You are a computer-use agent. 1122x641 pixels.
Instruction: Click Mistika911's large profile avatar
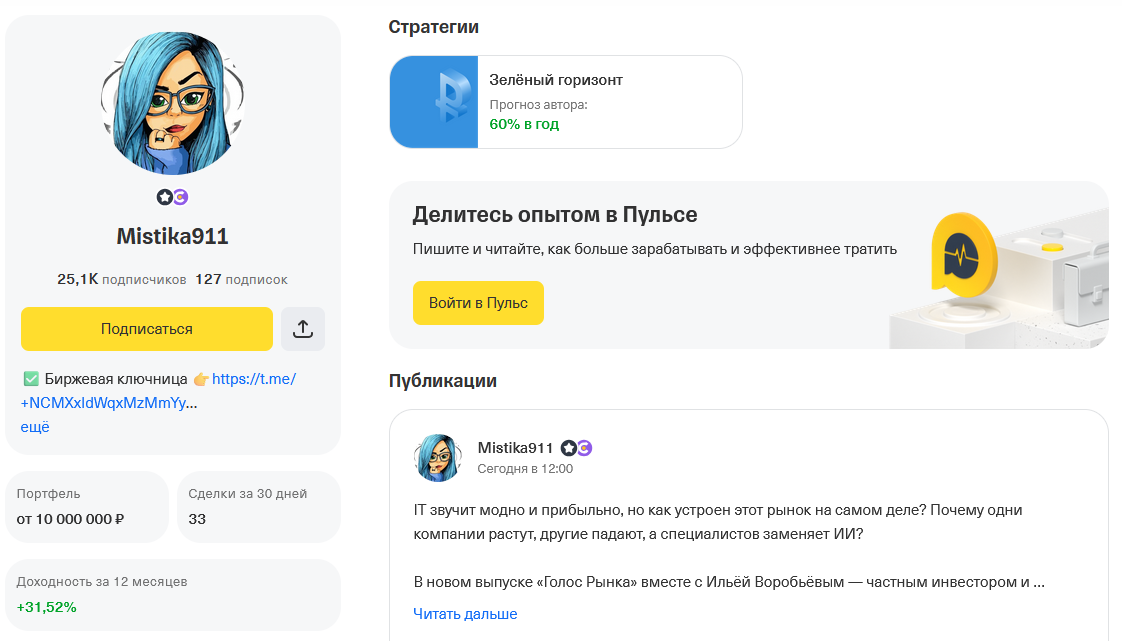(172, 103)
